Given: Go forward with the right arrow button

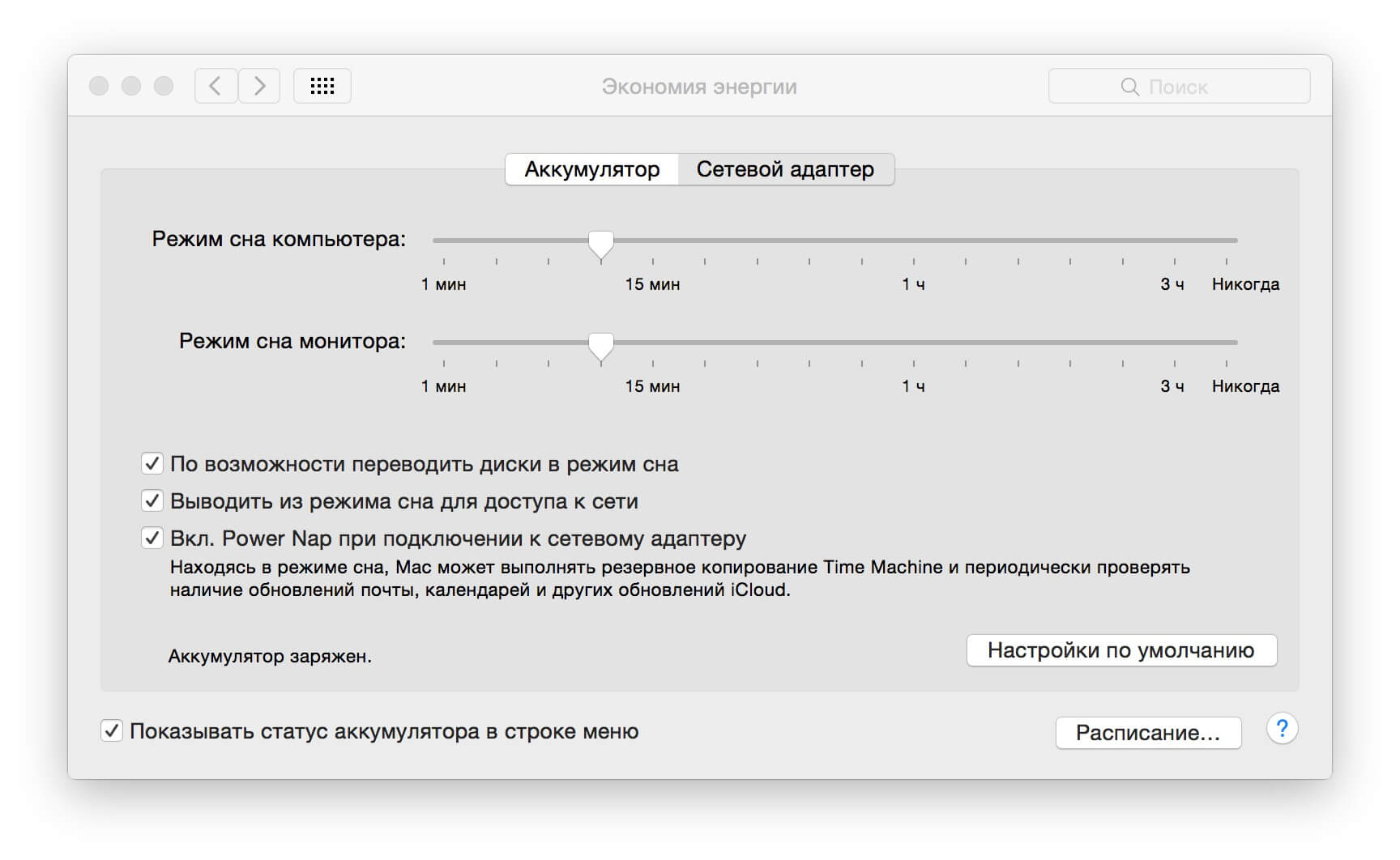Looking at the screenshot, I should tap(259, 86).
